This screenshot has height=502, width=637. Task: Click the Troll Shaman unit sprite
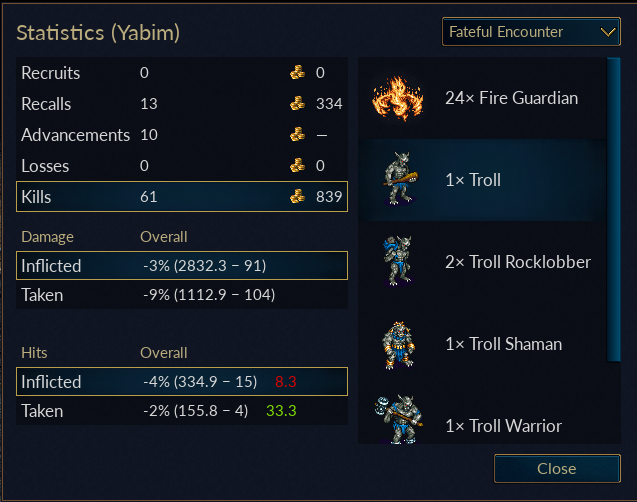pos(399,345)
